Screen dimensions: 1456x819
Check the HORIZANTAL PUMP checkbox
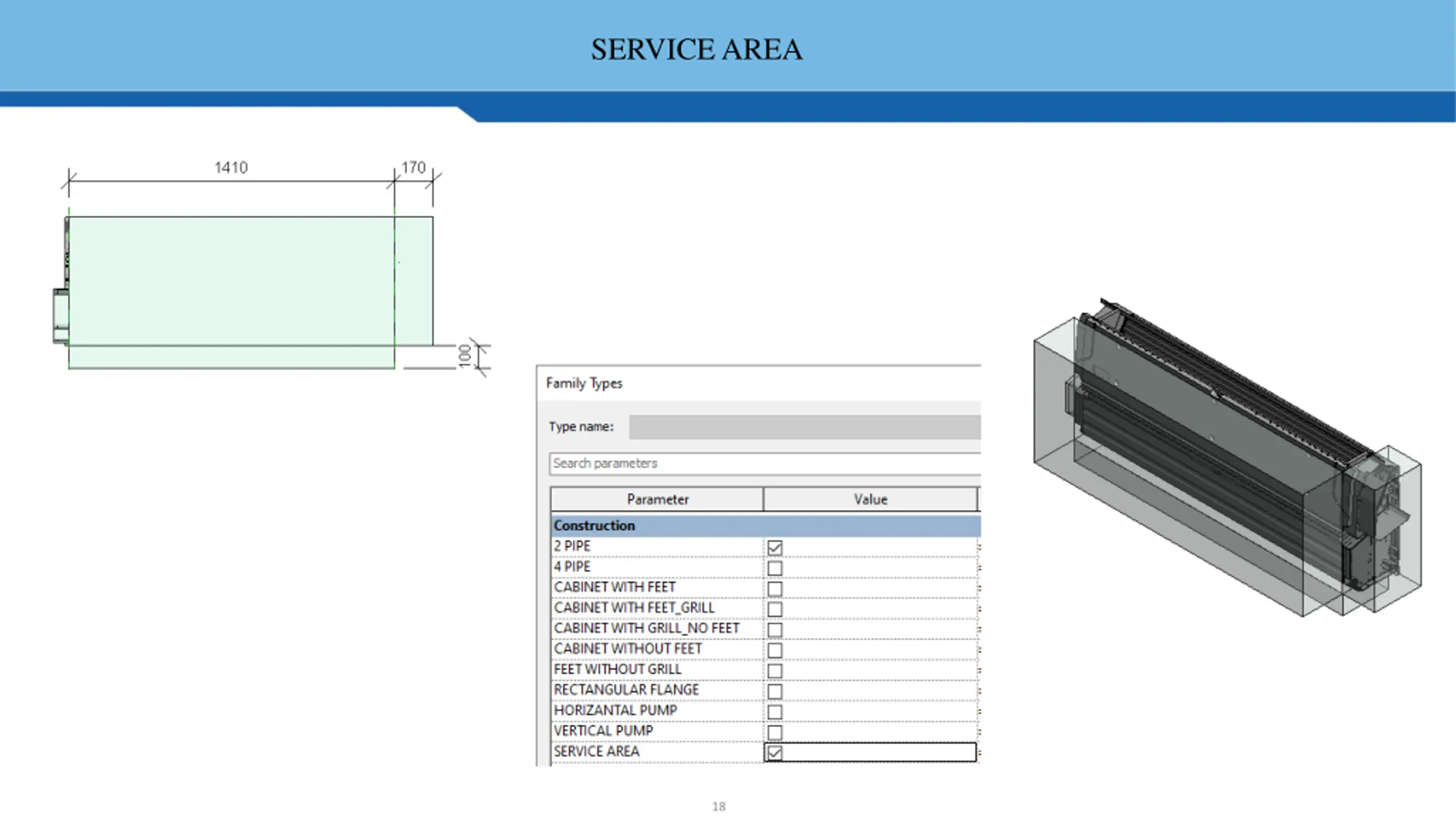(775, 712)
